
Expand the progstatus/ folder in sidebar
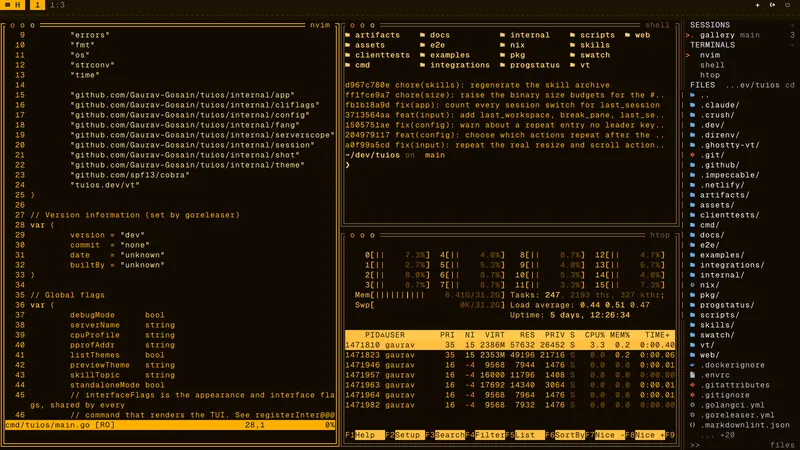[727, 305]
